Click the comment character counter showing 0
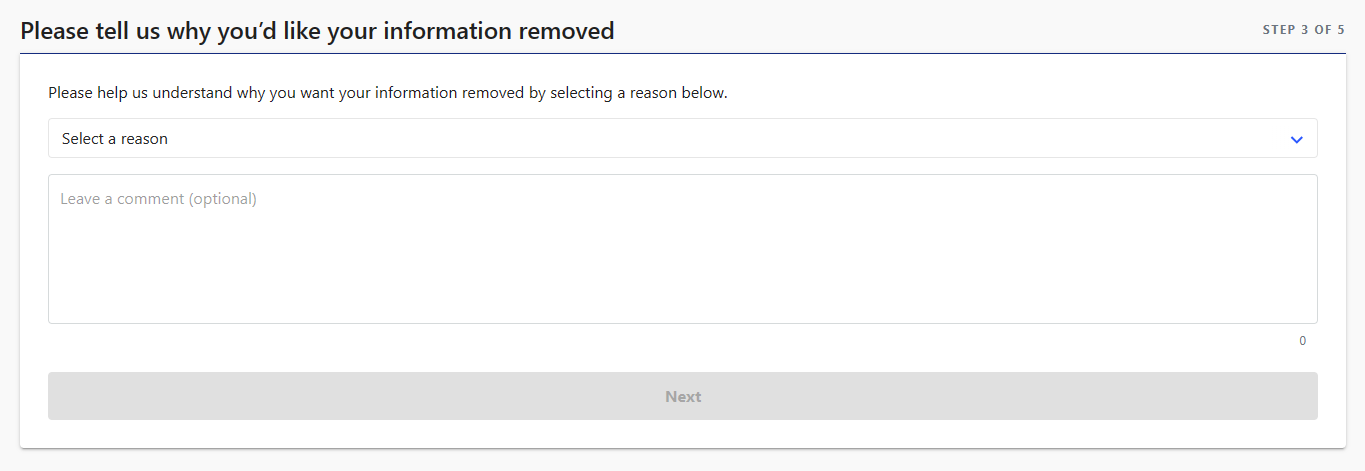 [1302, 341]
